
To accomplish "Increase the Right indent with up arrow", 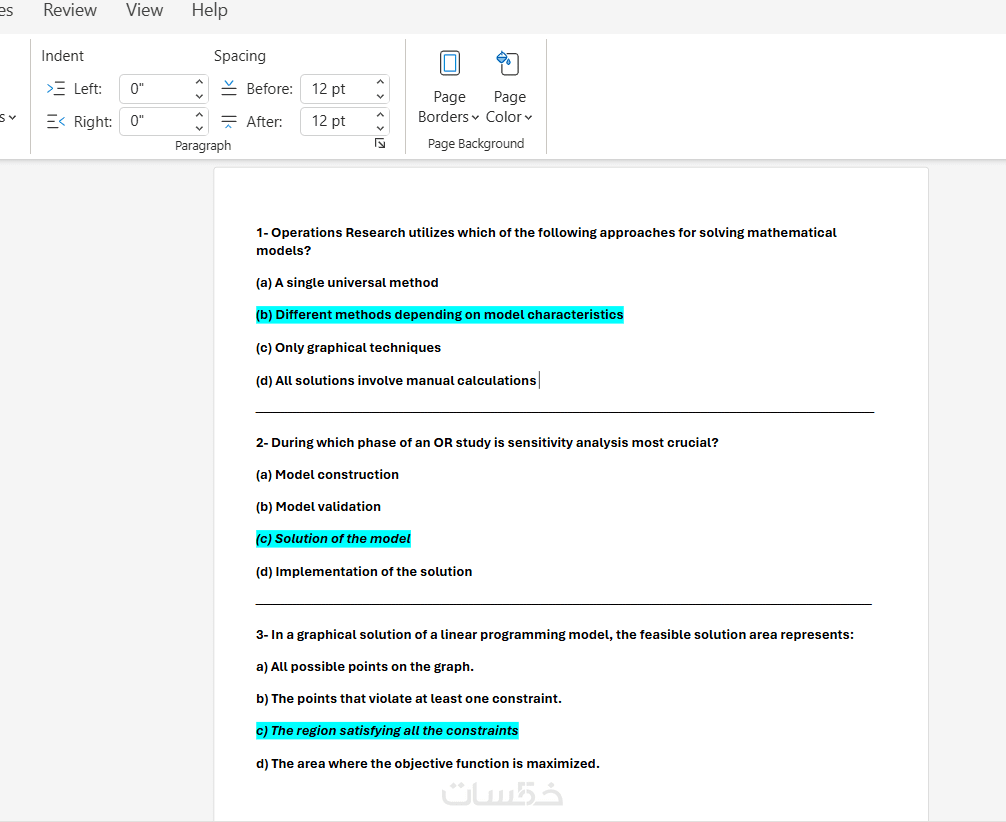I will coord(200,114).
